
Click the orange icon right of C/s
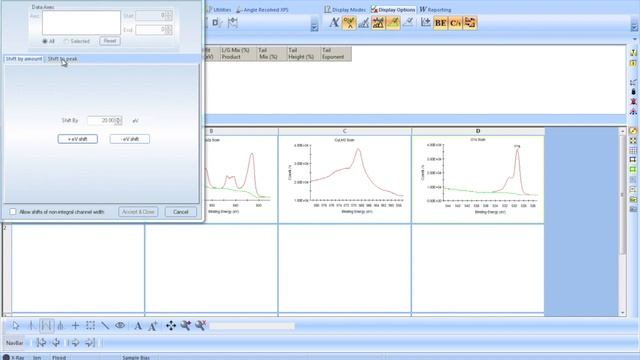(x=470, y=23)
